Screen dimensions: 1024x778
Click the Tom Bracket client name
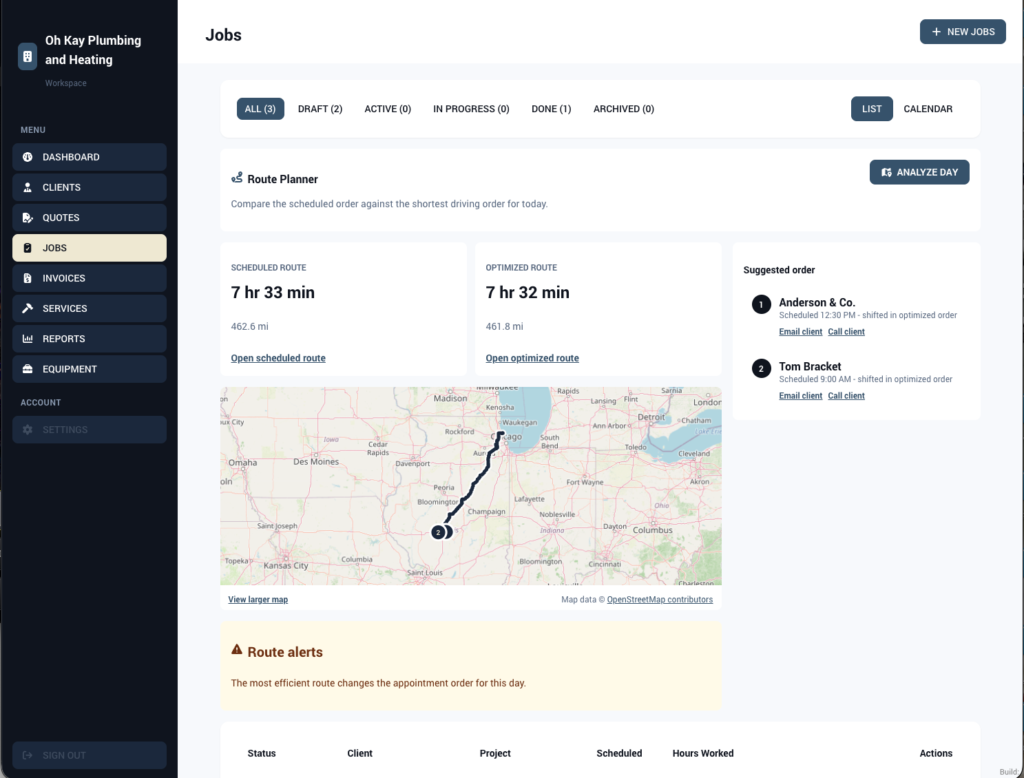coord(810,366)
